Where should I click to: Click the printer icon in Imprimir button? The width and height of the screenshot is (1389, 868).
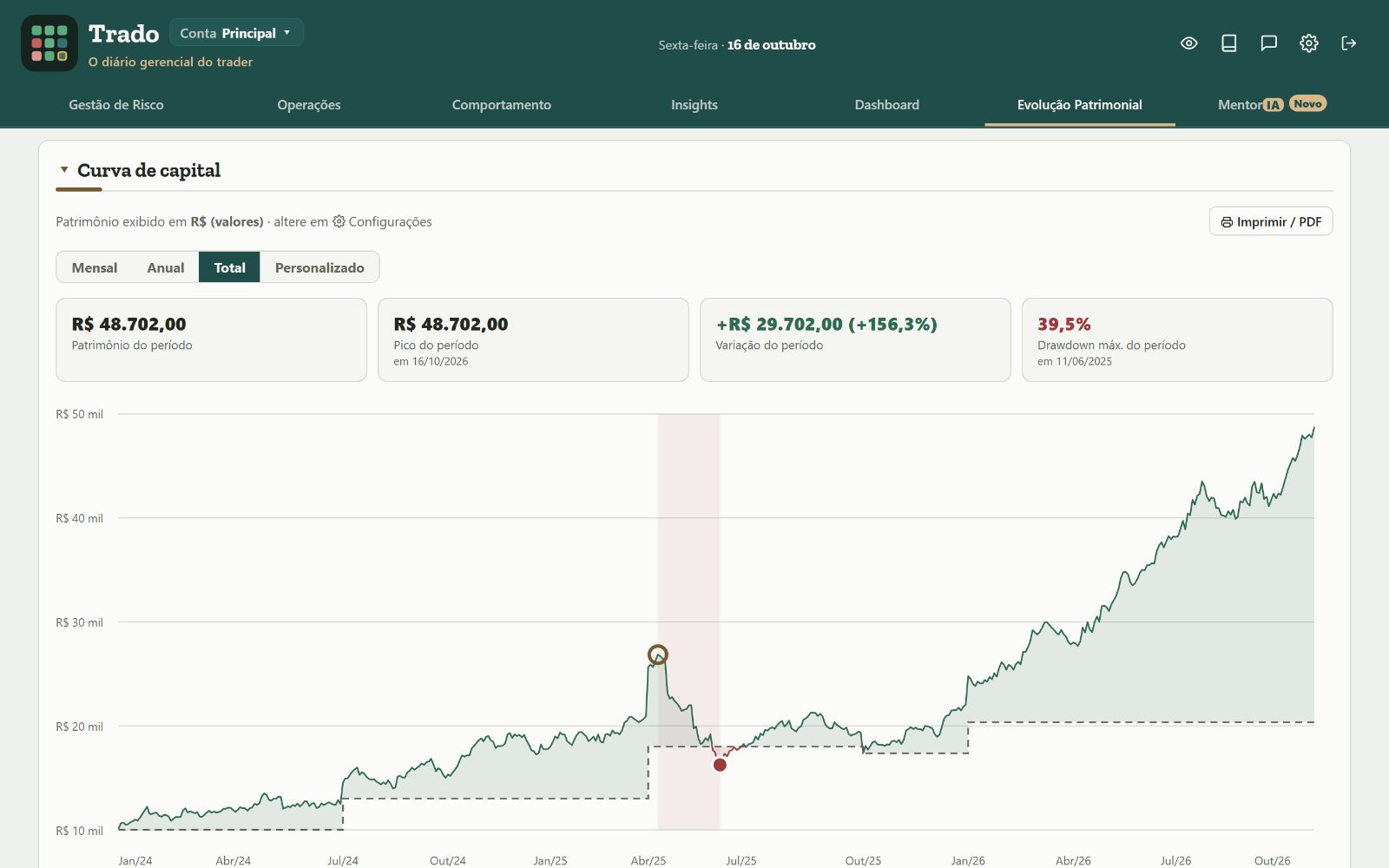(1227, 222)
